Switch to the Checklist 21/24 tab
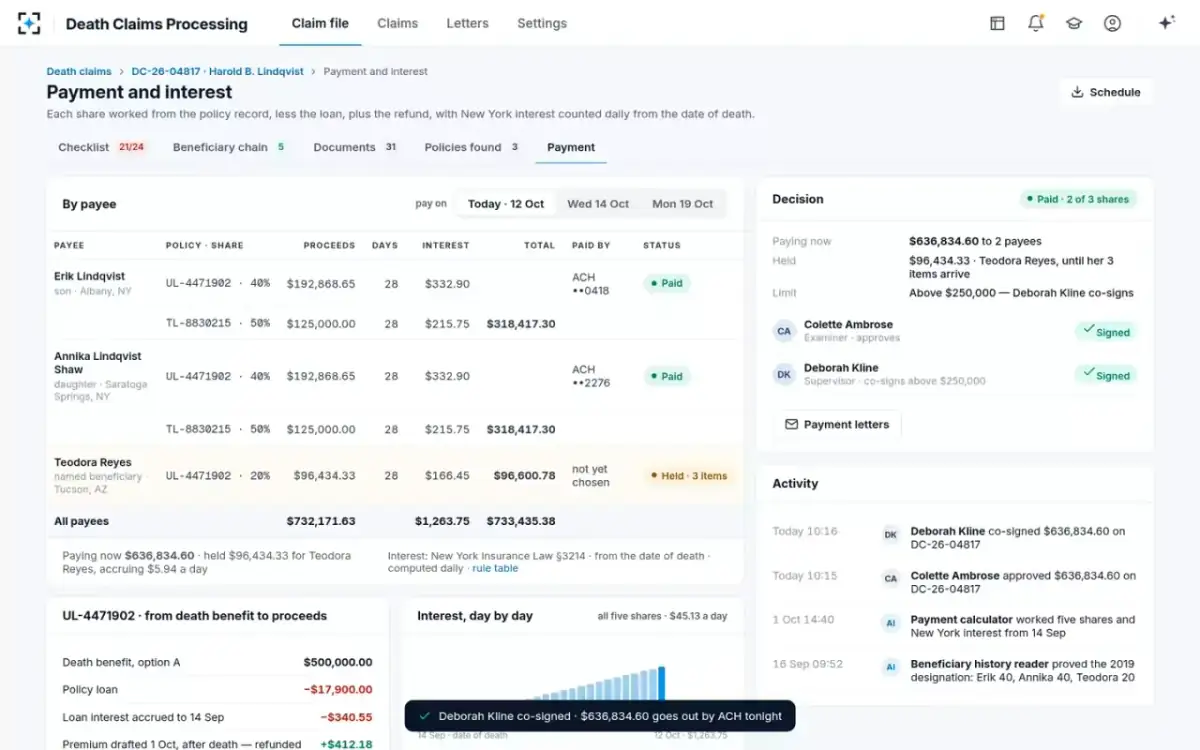1200x750 pixels. pos(102,147)
